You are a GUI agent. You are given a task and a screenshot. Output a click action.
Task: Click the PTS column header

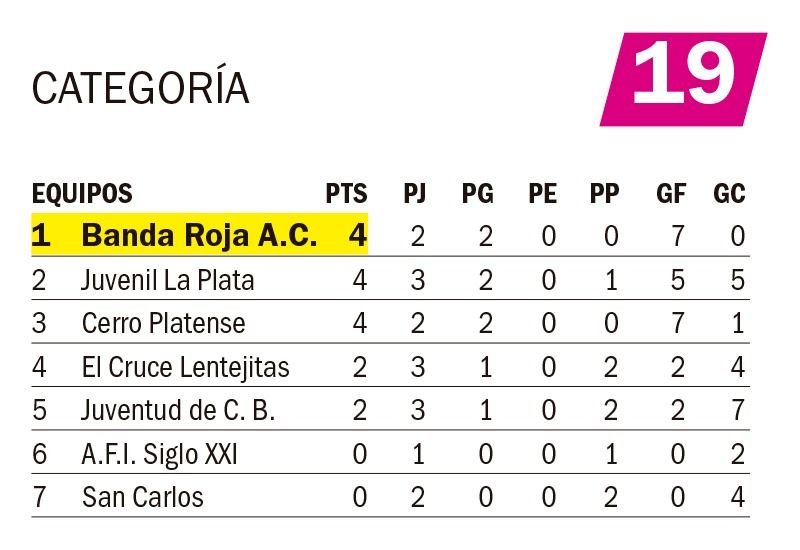click(346, 193)
